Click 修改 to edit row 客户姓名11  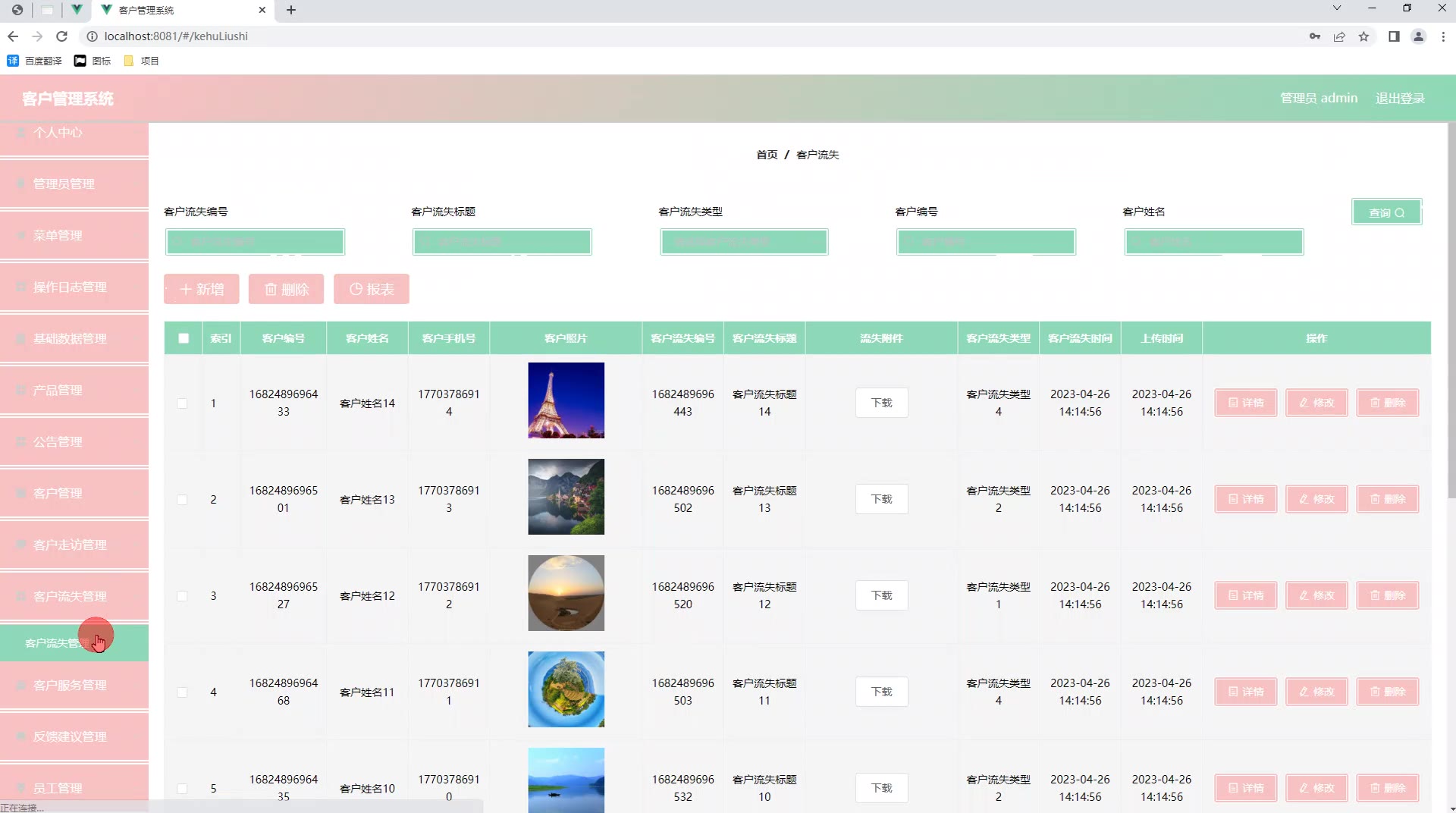tap(1316, 692)
